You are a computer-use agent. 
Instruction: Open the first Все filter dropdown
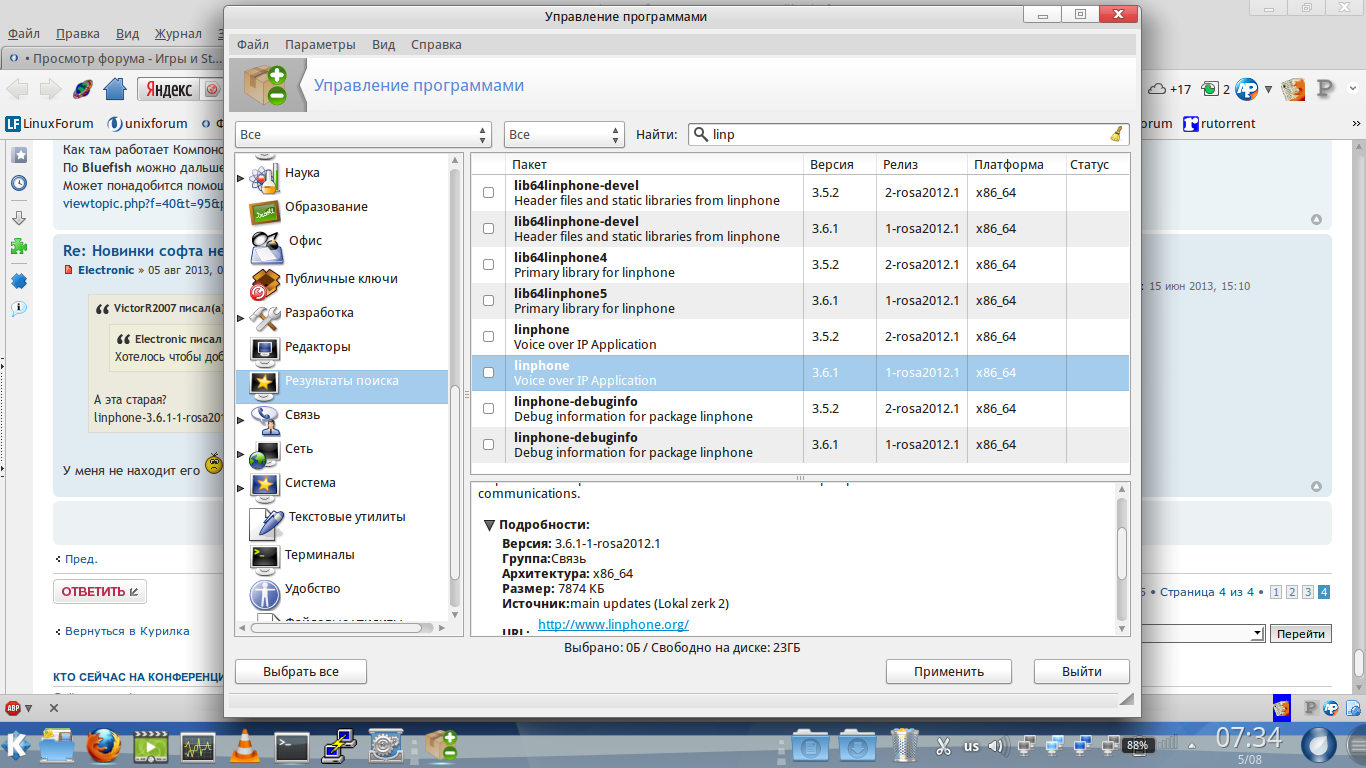tap(363, 134)
